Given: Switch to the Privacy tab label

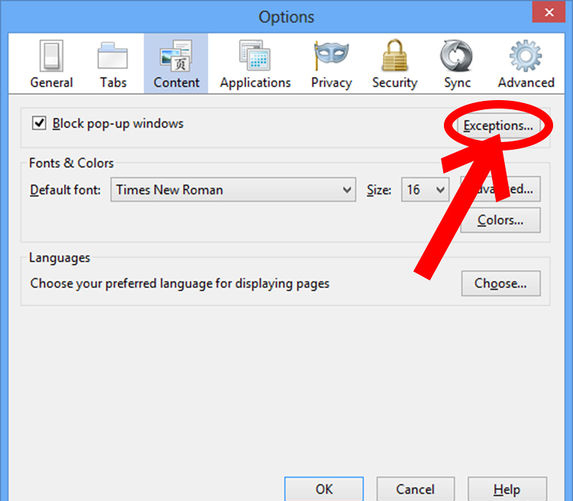Looking at the screenshot, I should (331, 83).
